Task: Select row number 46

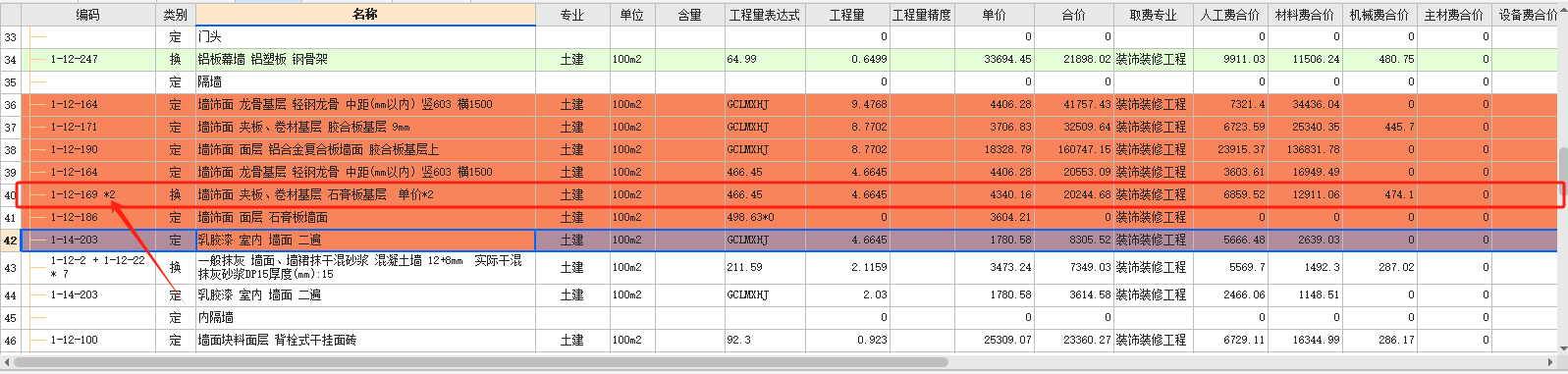Action: pos(11,341)
